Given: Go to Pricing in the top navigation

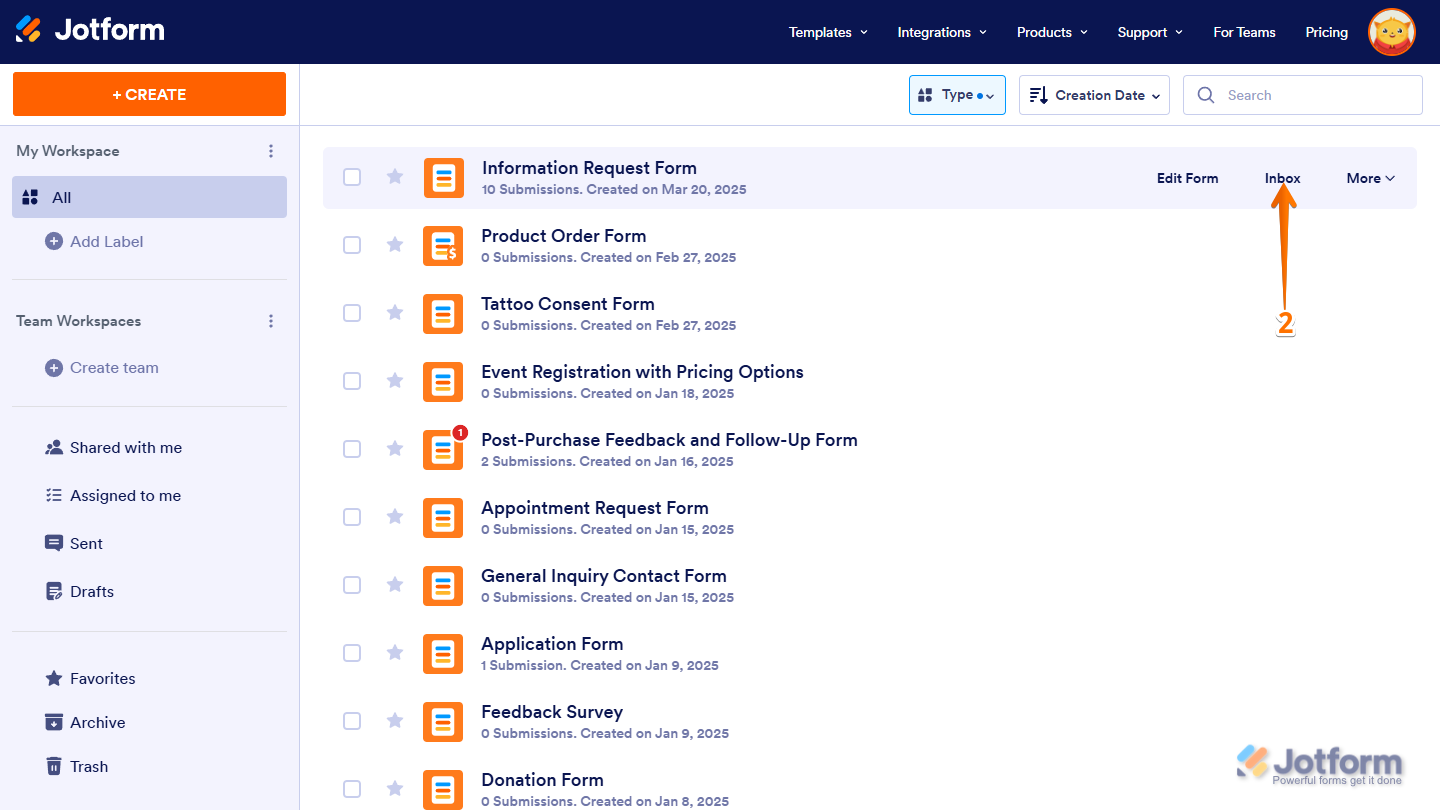Looking at the screenshot, I should [1326, 32].
